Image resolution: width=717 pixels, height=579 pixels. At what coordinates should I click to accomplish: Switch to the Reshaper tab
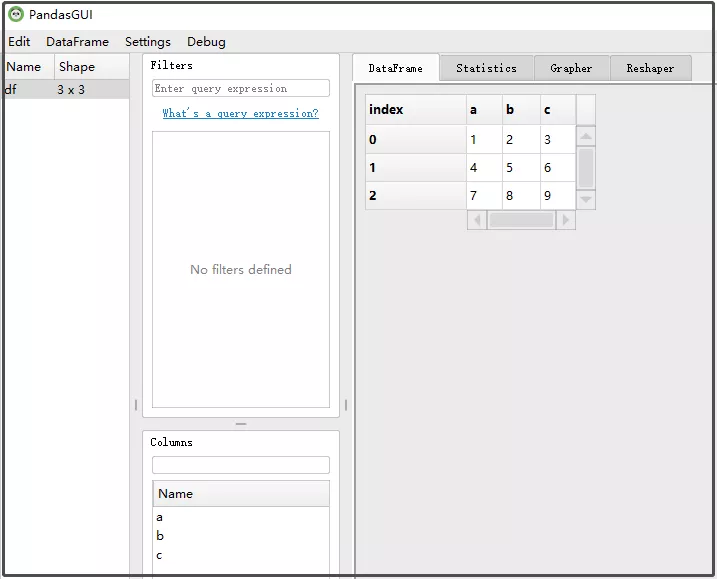(x=650, y=68)
